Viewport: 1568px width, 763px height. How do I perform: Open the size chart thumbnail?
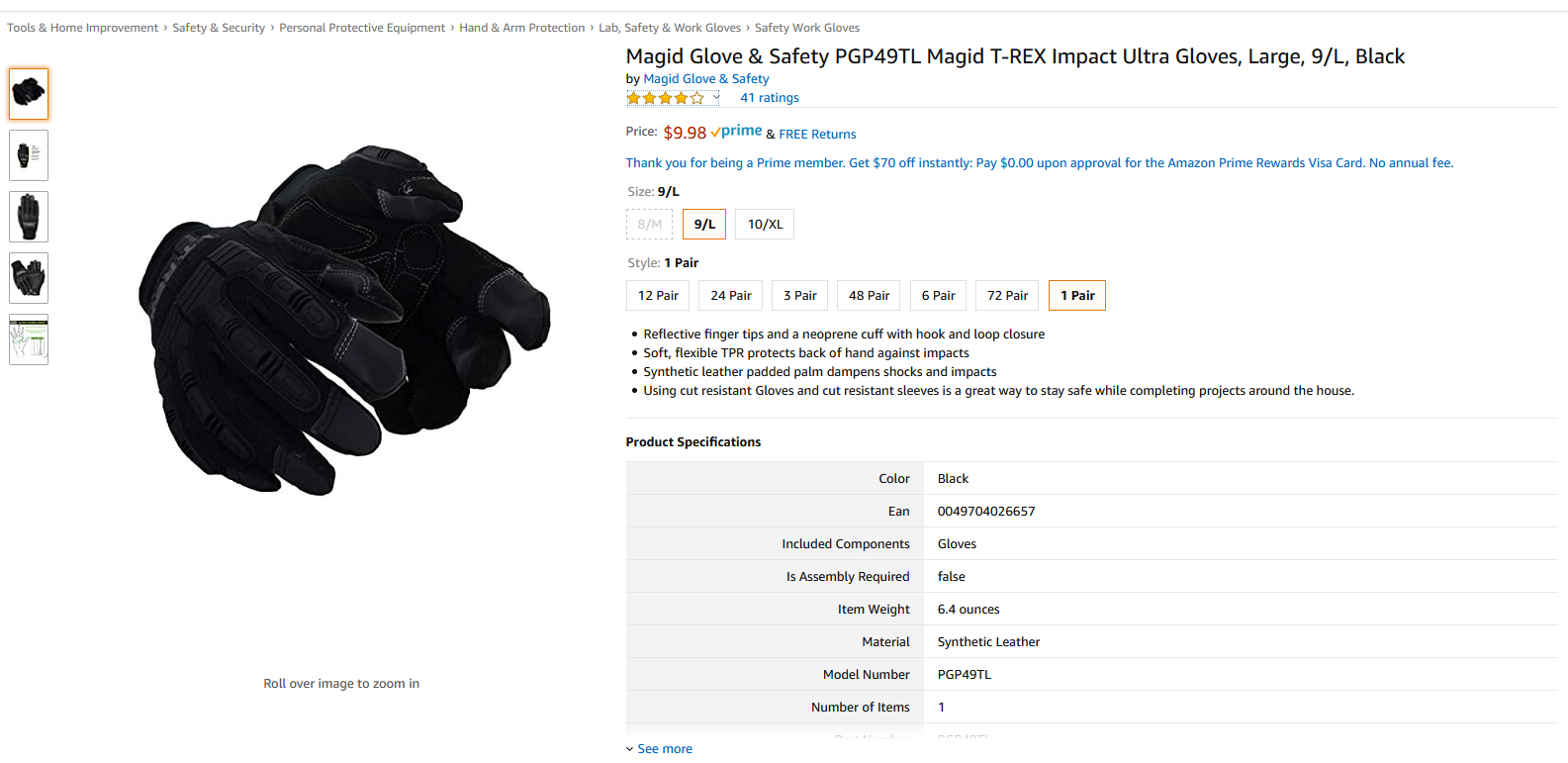(29, 339)
